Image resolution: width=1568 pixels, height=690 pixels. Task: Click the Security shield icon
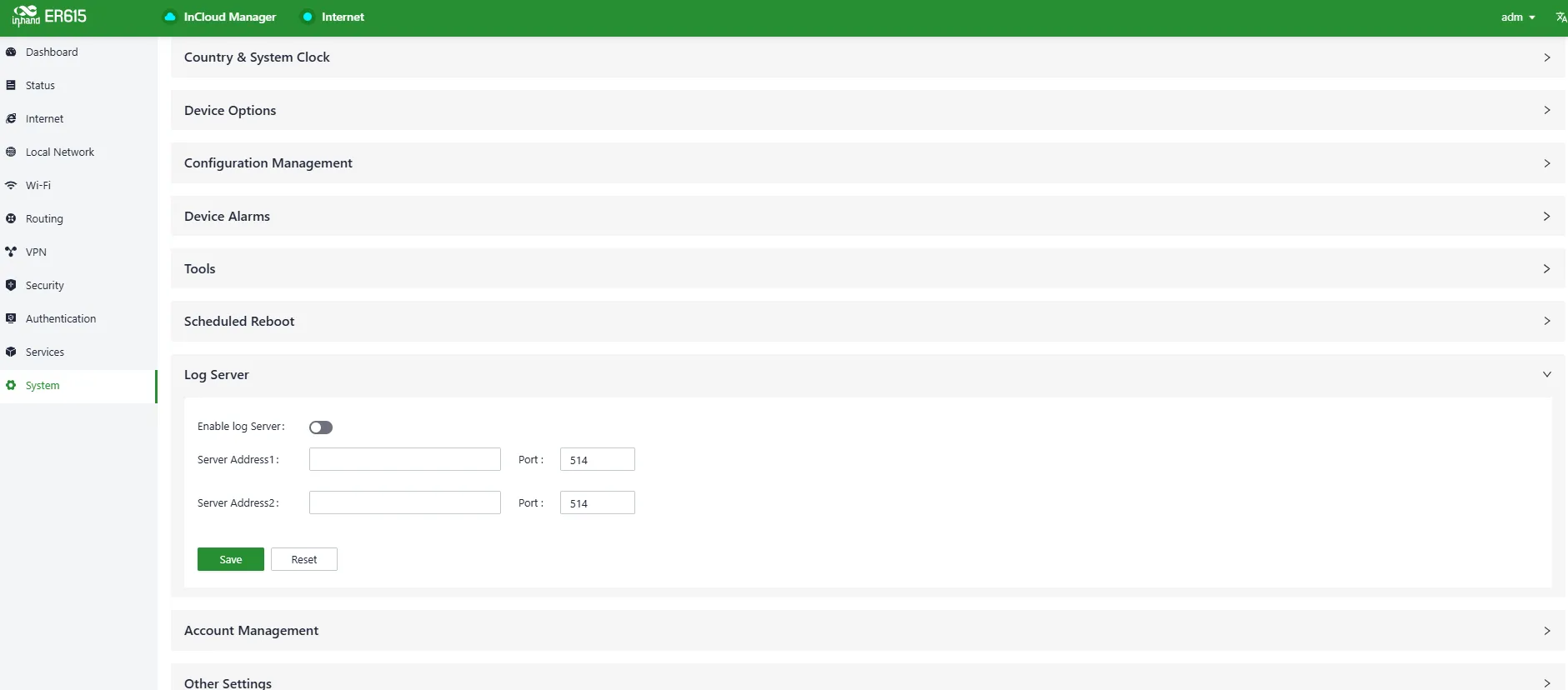tap(11, 285)
